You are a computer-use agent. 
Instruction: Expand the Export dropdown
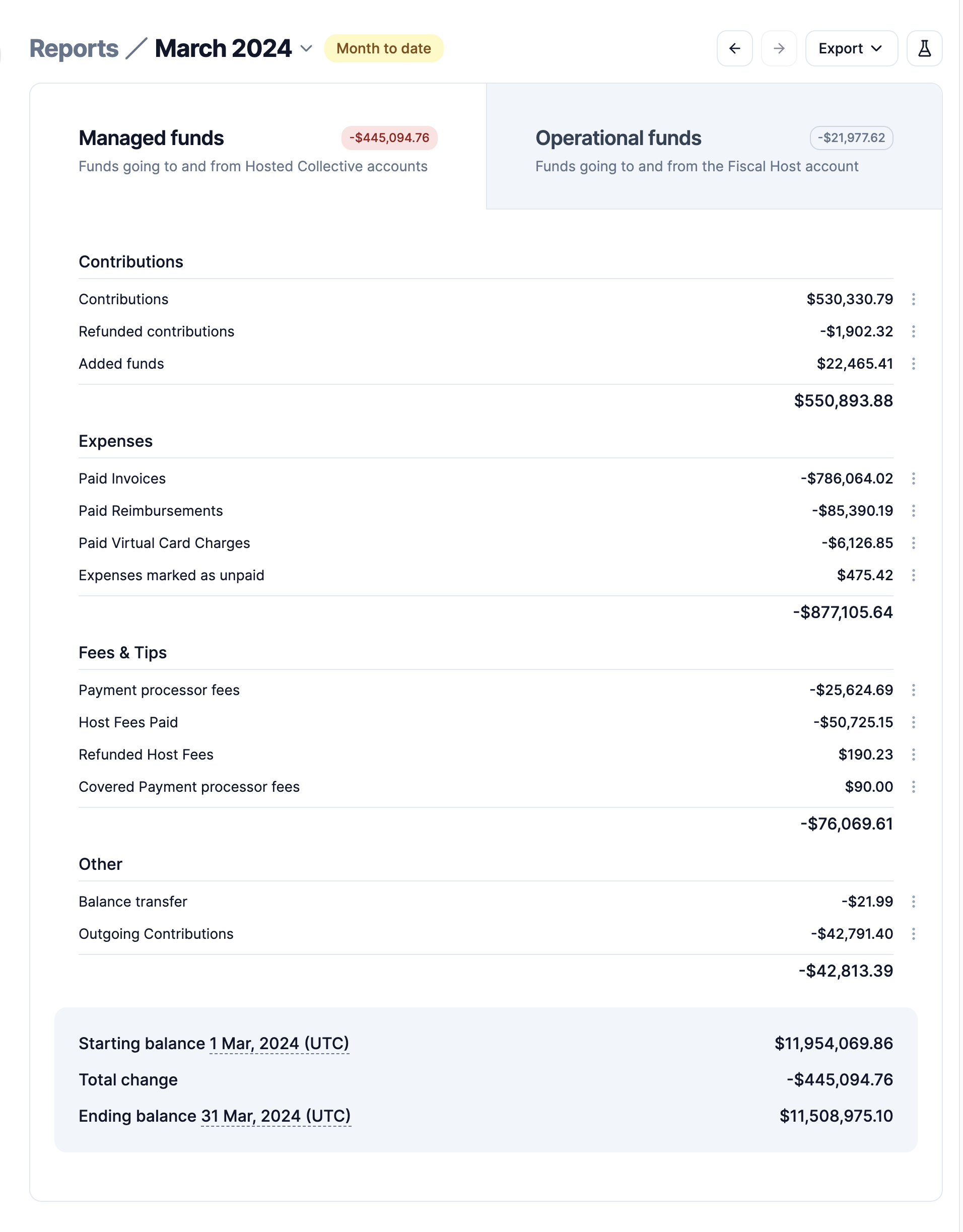coord(851,48)
